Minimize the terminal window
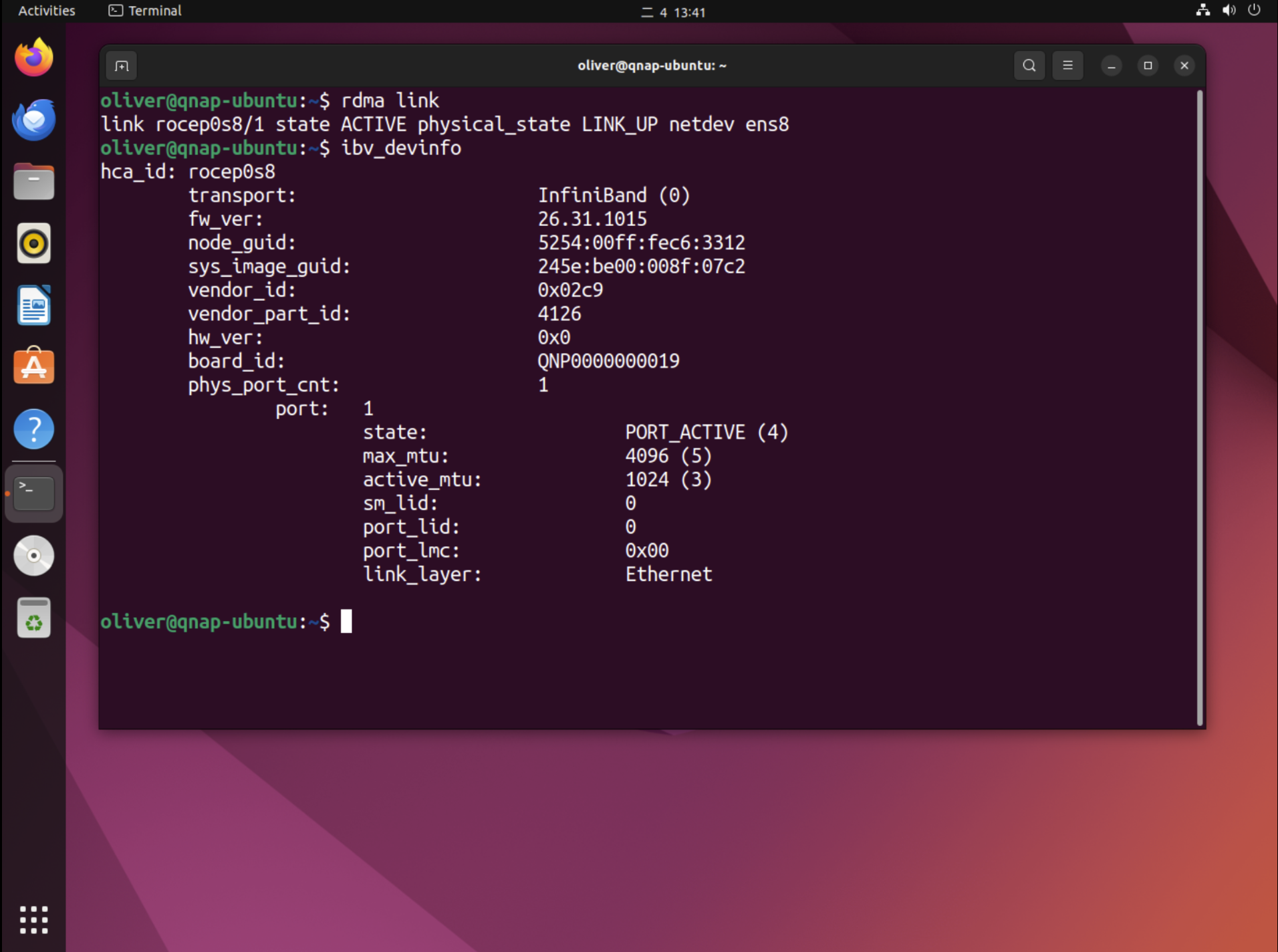 point(1112,66)
